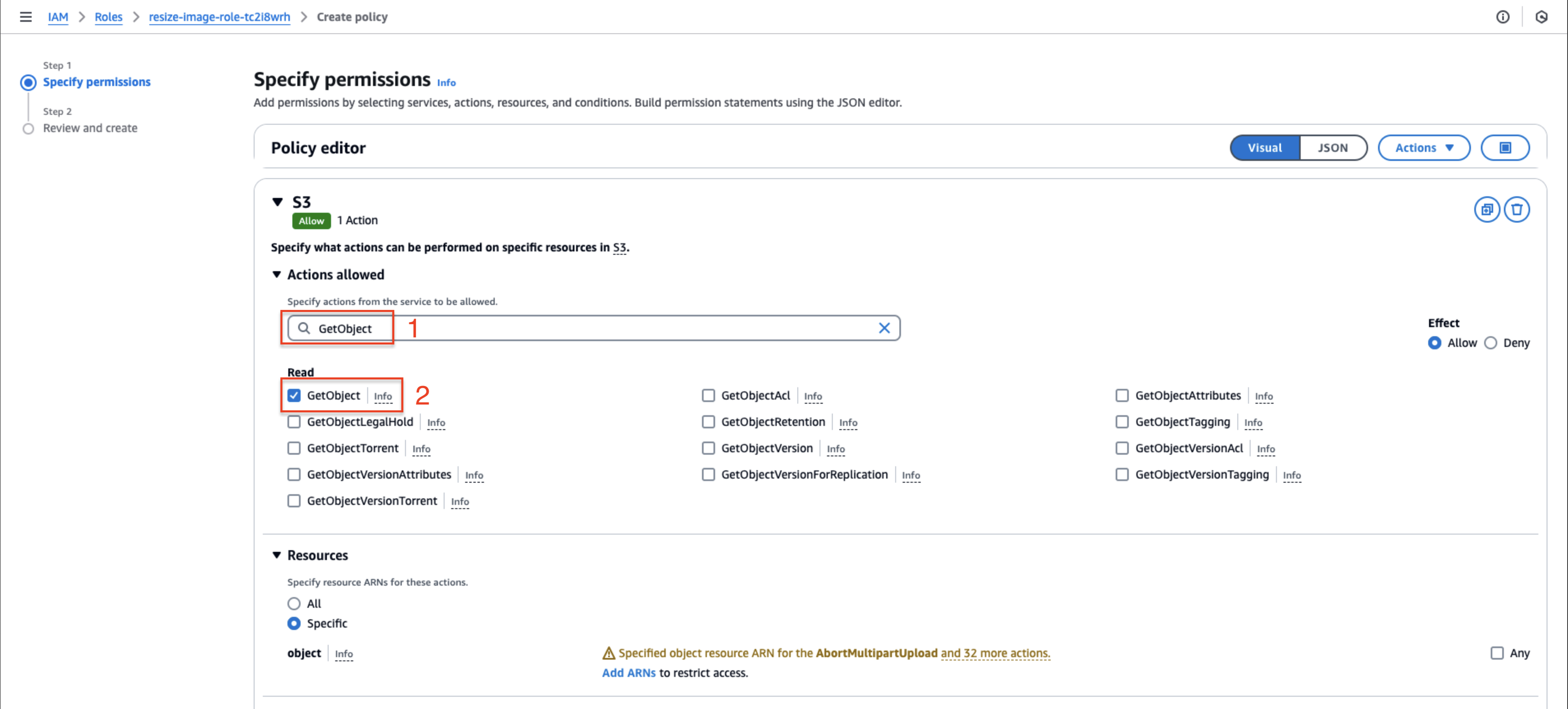Open Info link next to Specify permissions
The height and width of the screenshot is (709, 1568).
(446, 82)
